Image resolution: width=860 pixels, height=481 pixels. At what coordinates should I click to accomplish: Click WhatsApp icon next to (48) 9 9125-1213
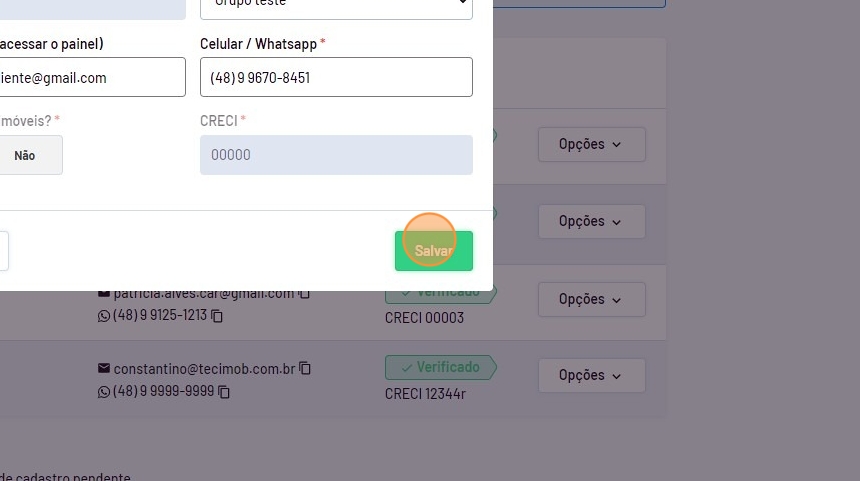coord(104,316)
